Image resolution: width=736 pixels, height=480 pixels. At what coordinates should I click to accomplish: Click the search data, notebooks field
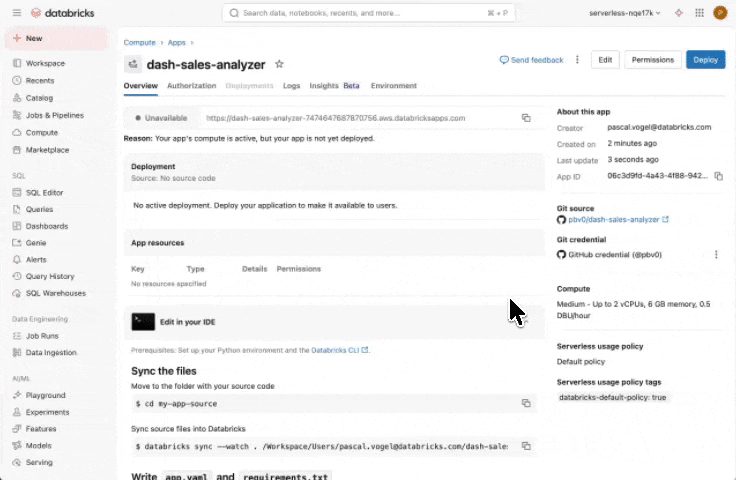[x=368, y=13]
